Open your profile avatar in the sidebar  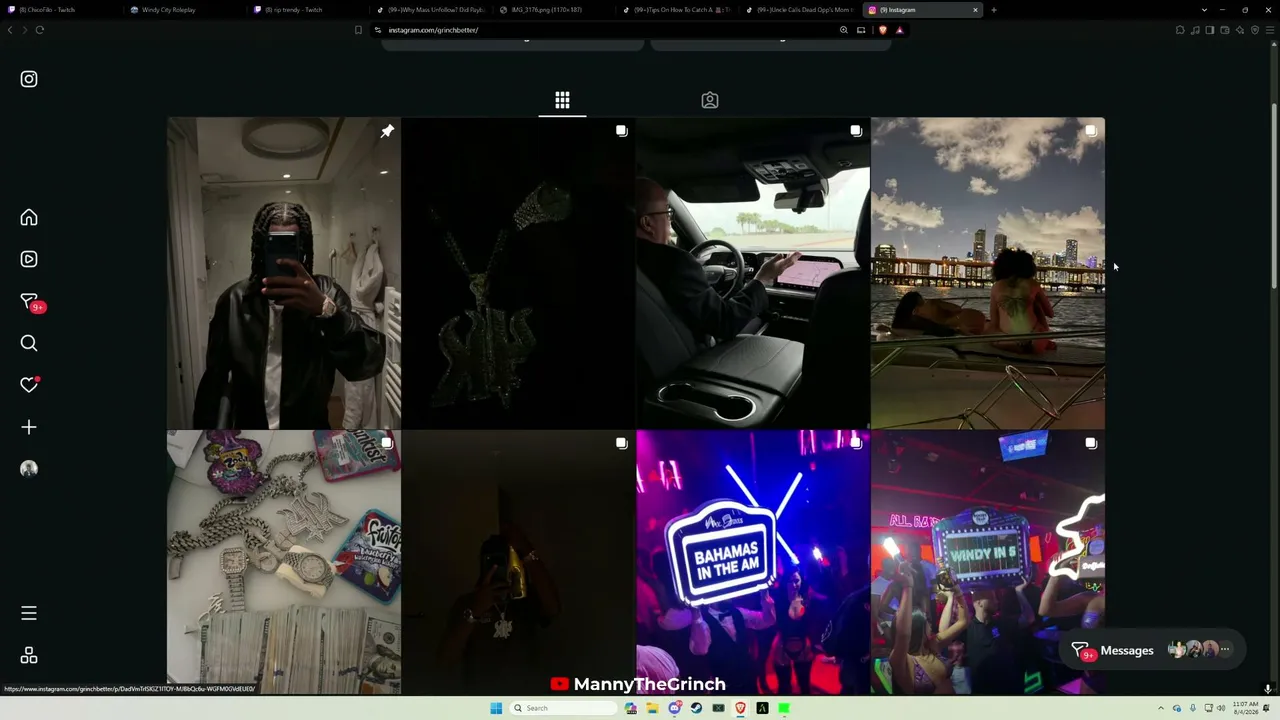click(29, 469)
